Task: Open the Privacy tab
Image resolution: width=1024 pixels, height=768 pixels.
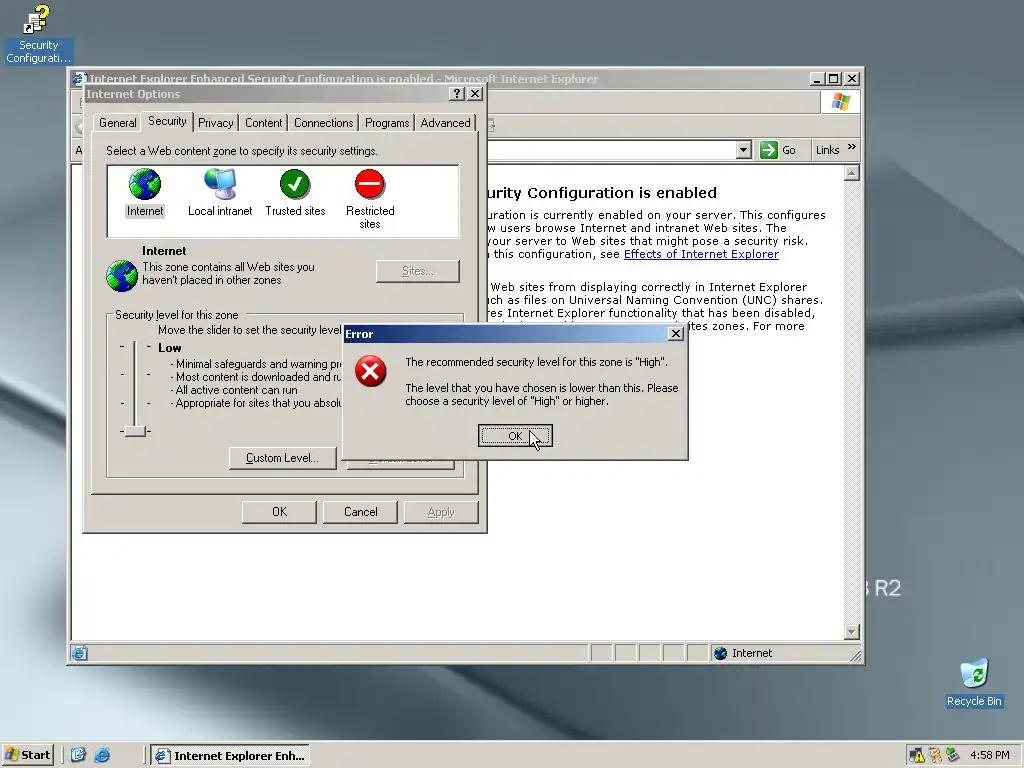Action: tap(216, 123)
